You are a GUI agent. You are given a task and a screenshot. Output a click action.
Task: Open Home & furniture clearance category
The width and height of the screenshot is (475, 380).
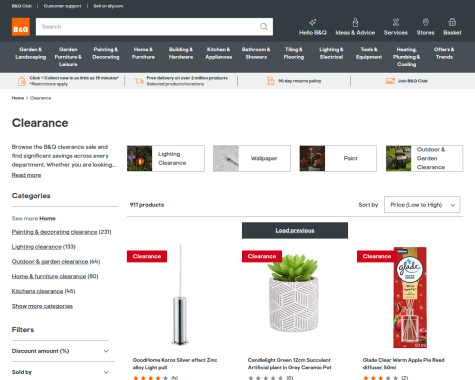pos(49,276)
